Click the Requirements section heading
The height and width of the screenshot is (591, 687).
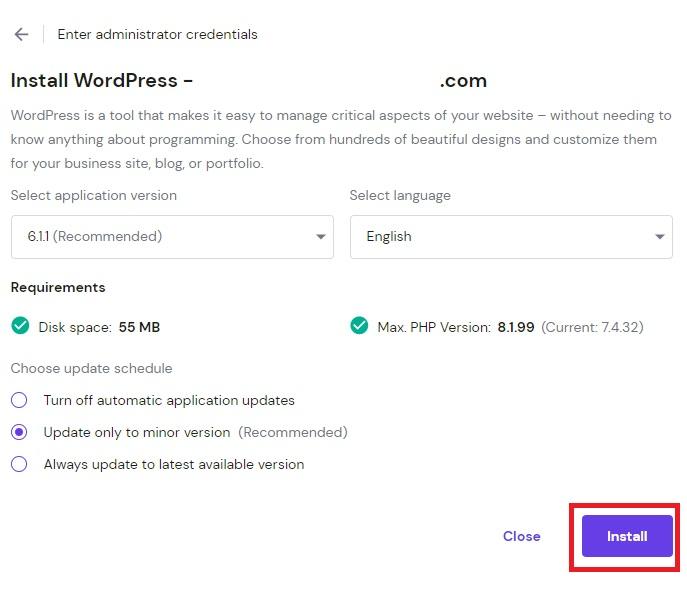(58, 287)
